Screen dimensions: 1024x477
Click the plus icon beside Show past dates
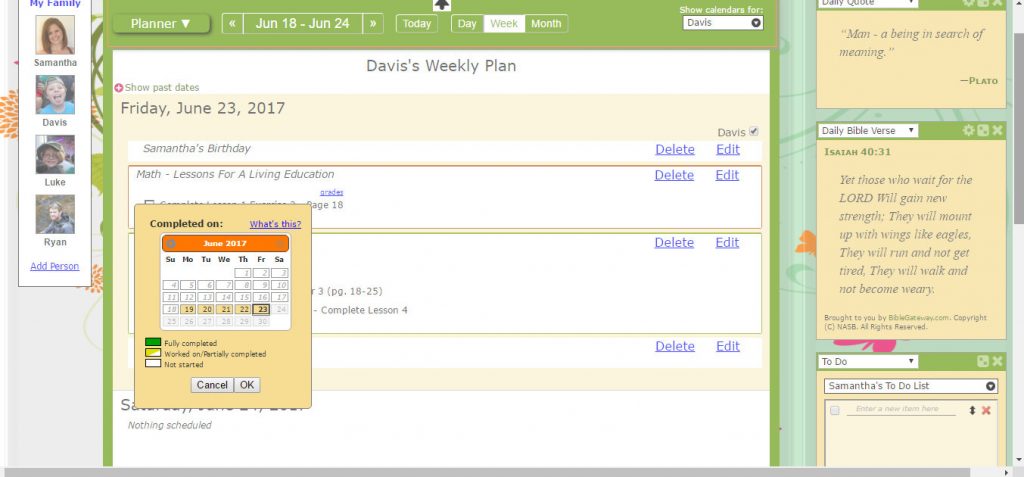119,88
